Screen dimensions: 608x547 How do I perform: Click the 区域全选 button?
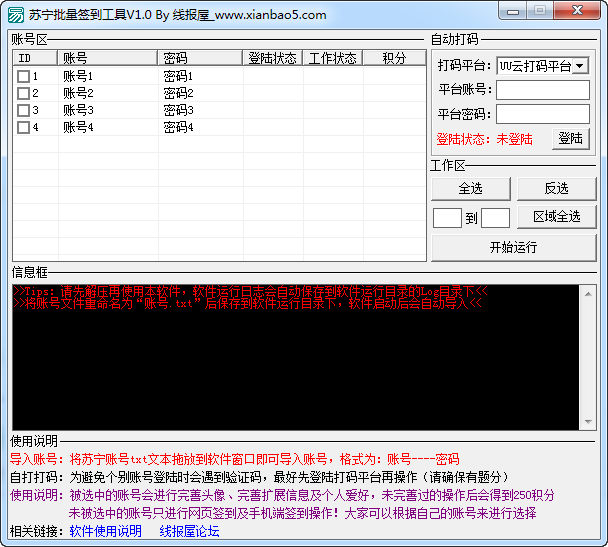click(556, 217)
